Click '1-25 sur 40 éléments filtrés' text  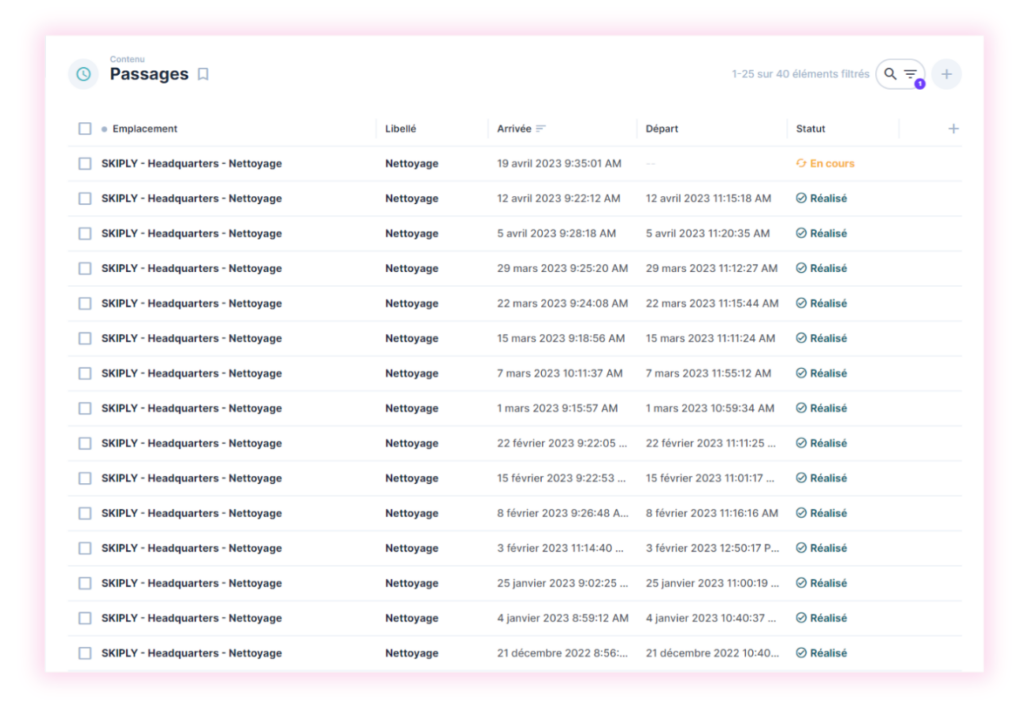800,74
